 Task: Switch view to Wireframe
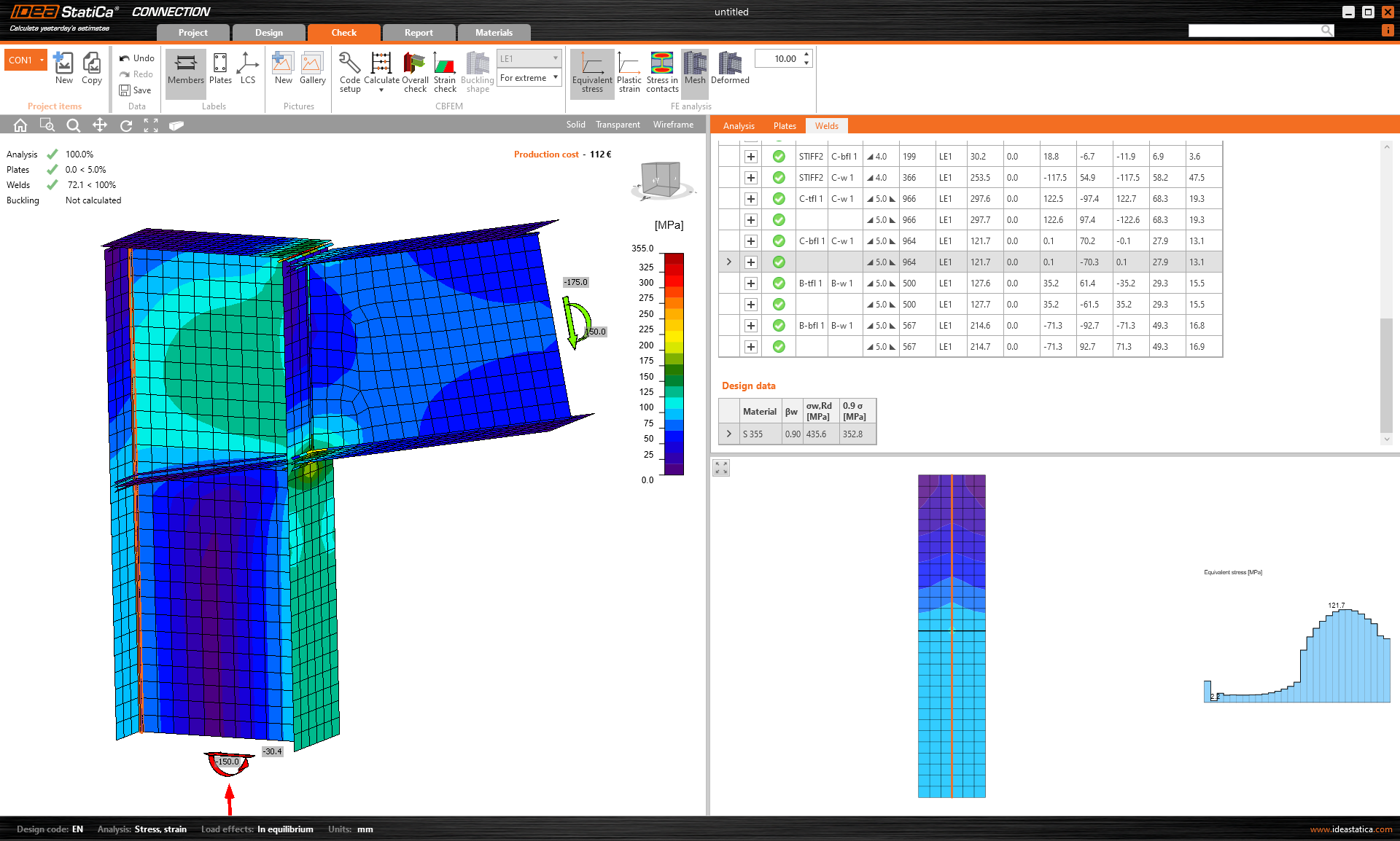coord(673,125)
